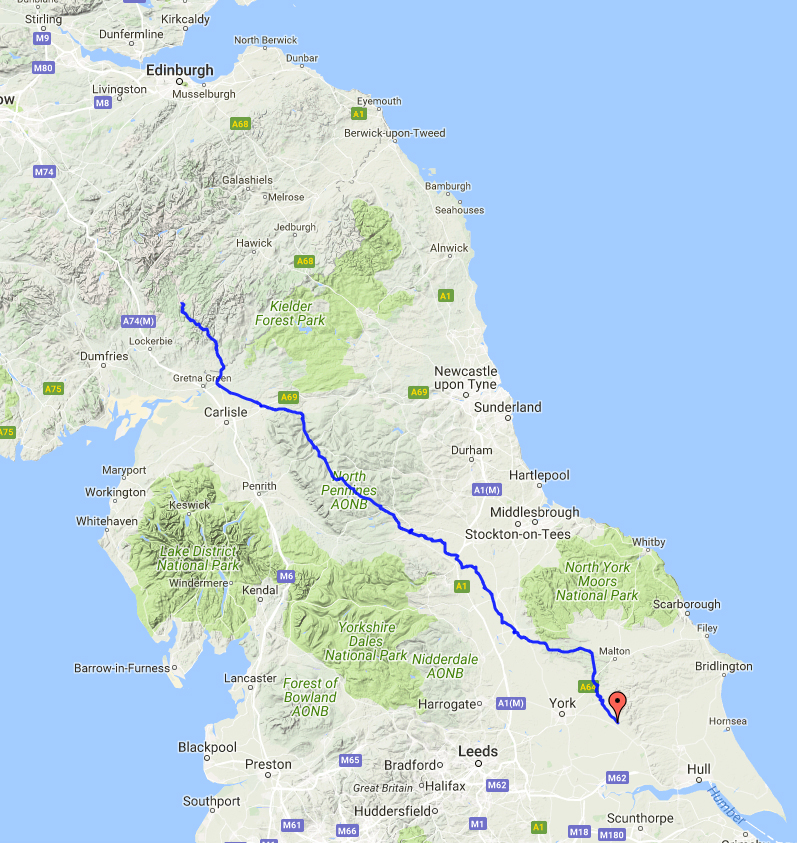
Task: Click the M62 shield near Hull
Action: pyautogui.click(x=617, y=777)
